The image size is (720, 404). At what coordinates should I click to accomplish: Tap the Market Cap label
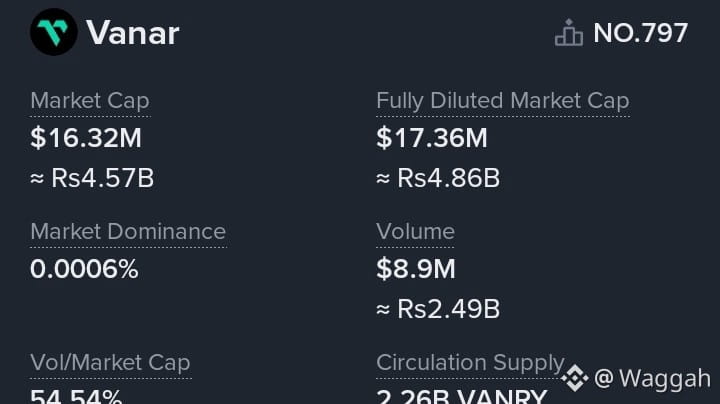90,101
